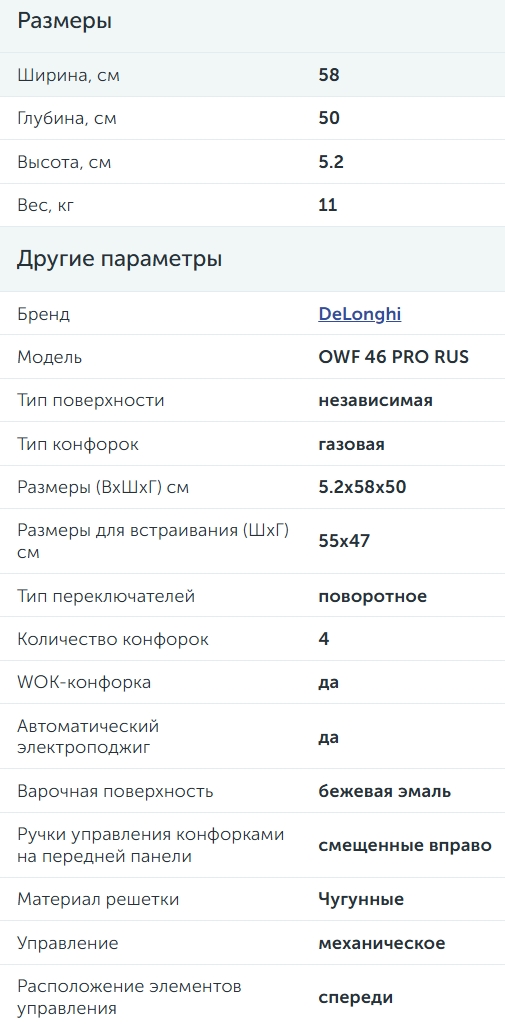Click the Материал решетки value Чугунные
The image size is (505, 1024).
click(x=361, y=900)
